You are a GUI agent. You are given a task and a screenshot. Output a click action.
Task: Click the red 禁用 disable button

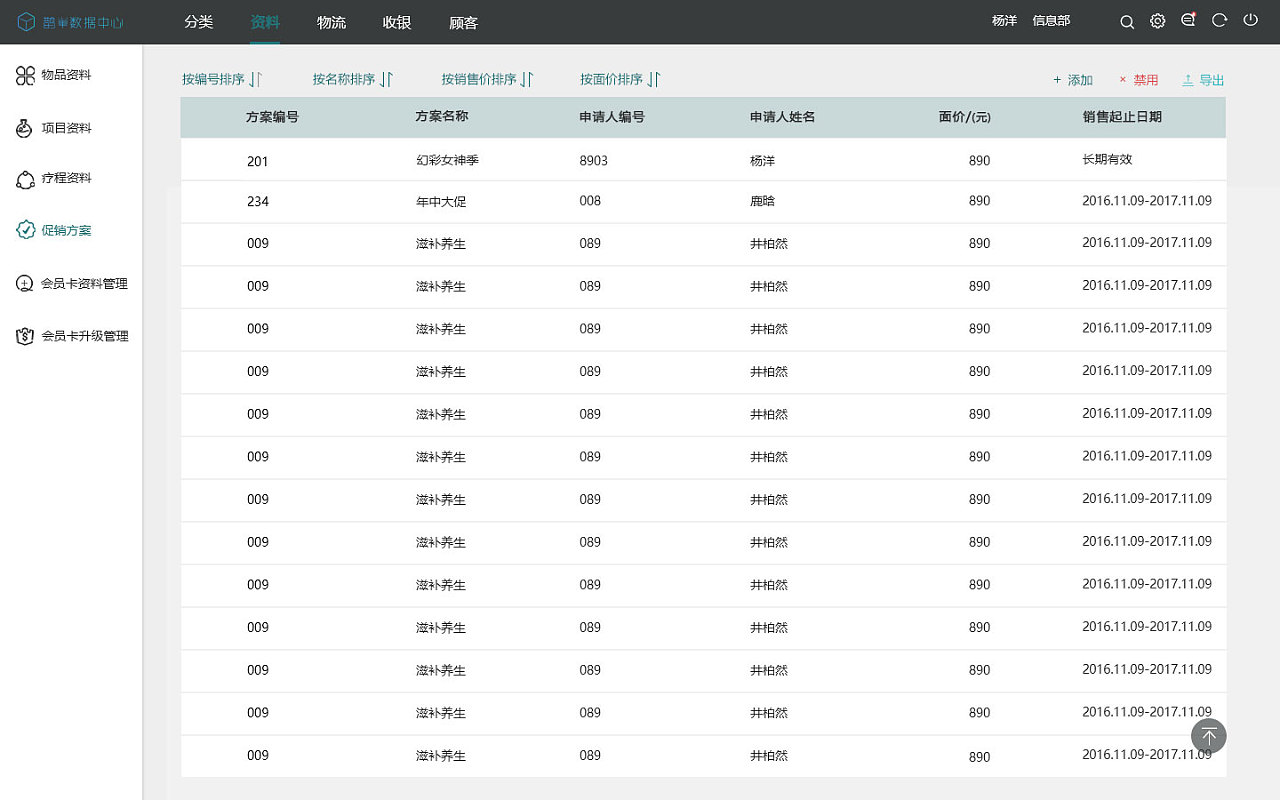1138,80
